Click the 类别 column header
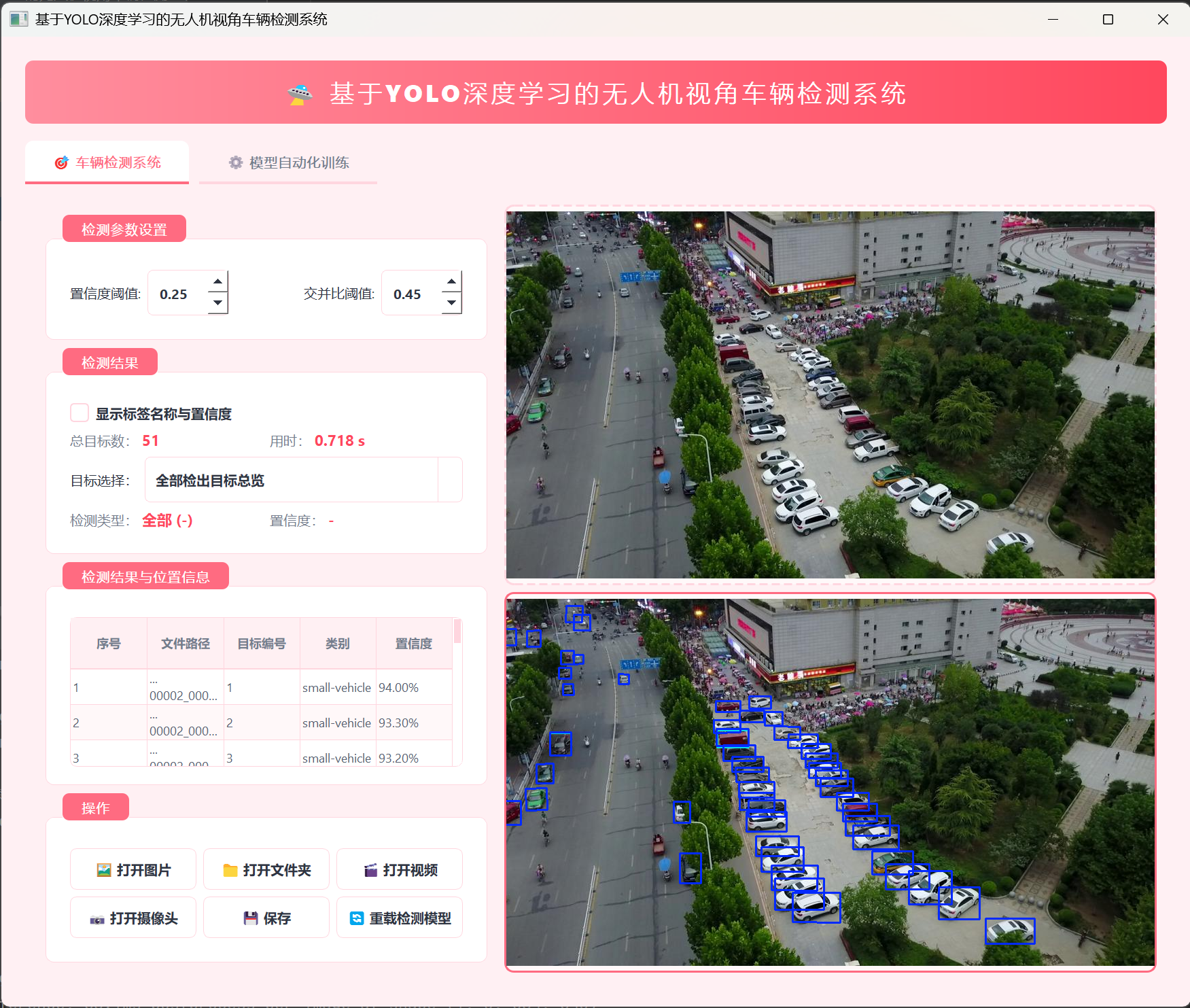The height and width of the screenshot is (1008, 1190). point(338,643)
